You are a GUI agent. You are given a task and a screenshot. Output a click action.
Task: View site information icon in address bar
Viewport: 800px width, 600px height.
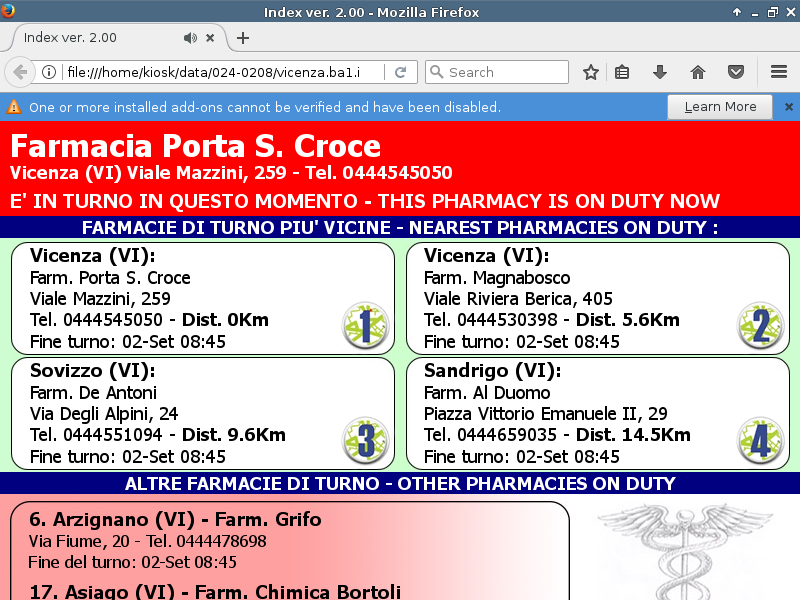48,72
